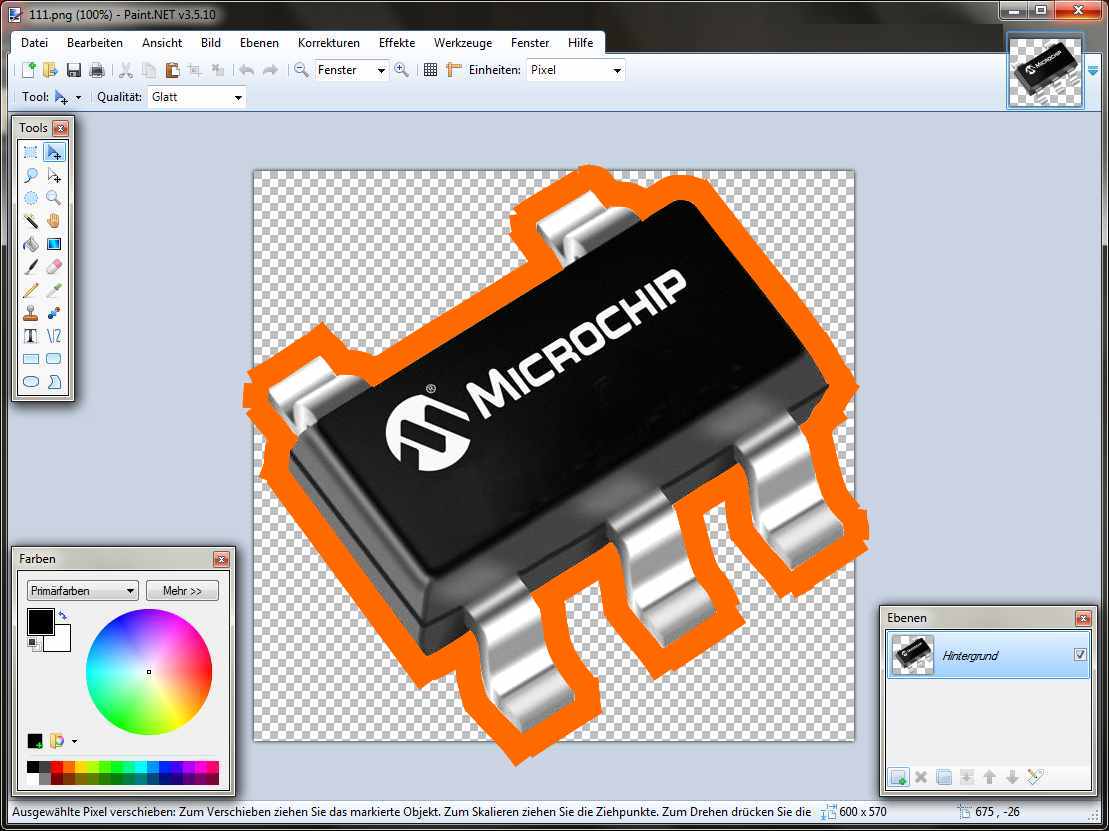Select the Rounded Rectangle shape tool
This screenshot has width=1109, height=831.
(x=54, y=359)
